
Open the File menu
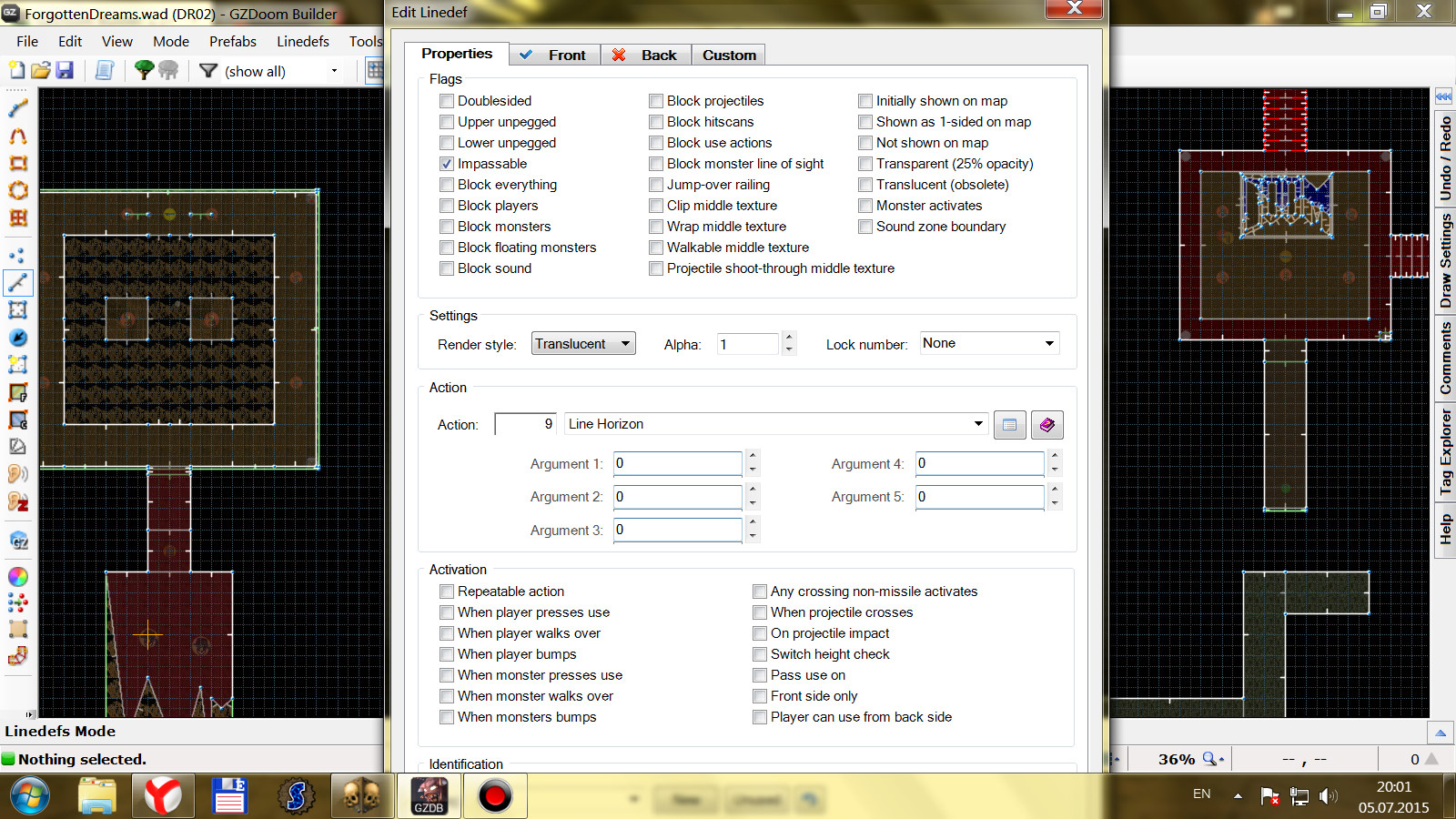coord(27,41)
